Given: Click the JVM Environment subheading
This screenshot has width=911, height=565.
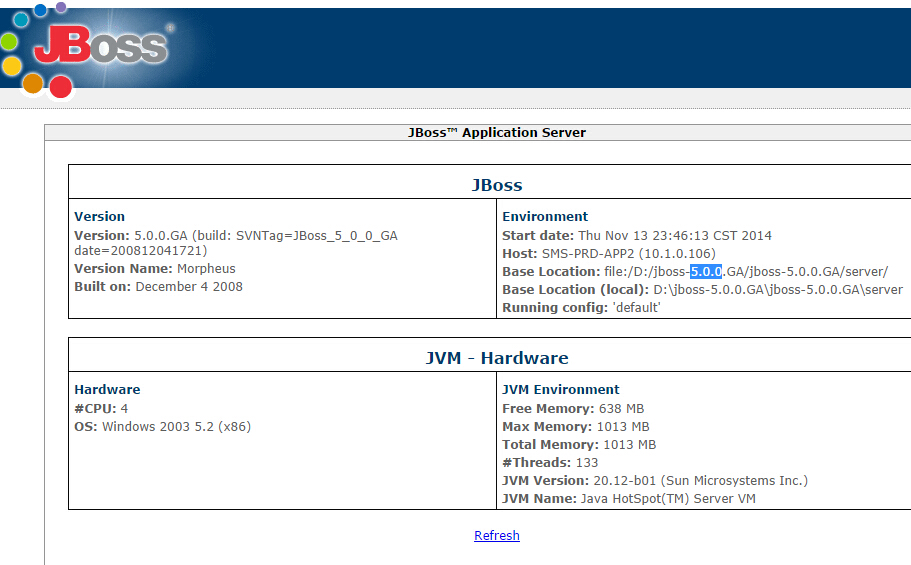Looking at the screenshot, I should tap(561, 389).
